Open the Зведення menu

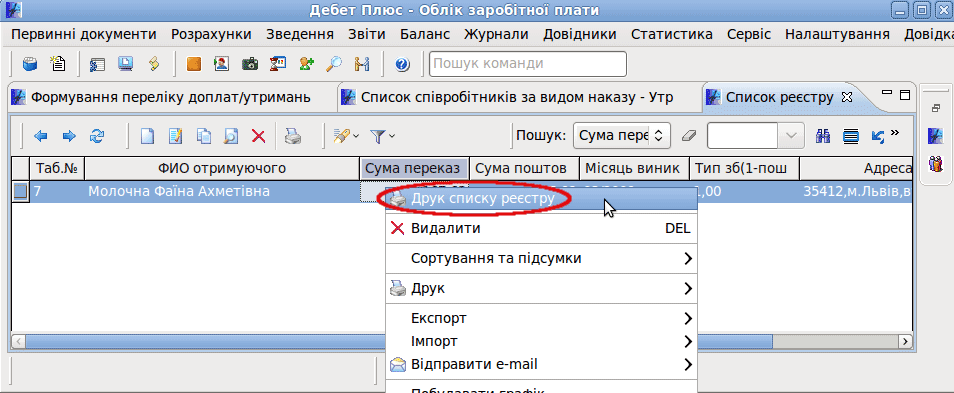click(299, 34)
